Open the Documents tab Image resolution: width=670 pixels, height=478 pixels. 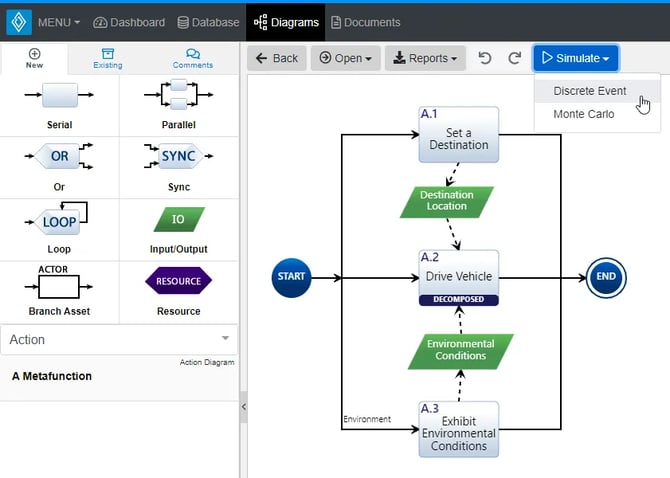(366, 22)
